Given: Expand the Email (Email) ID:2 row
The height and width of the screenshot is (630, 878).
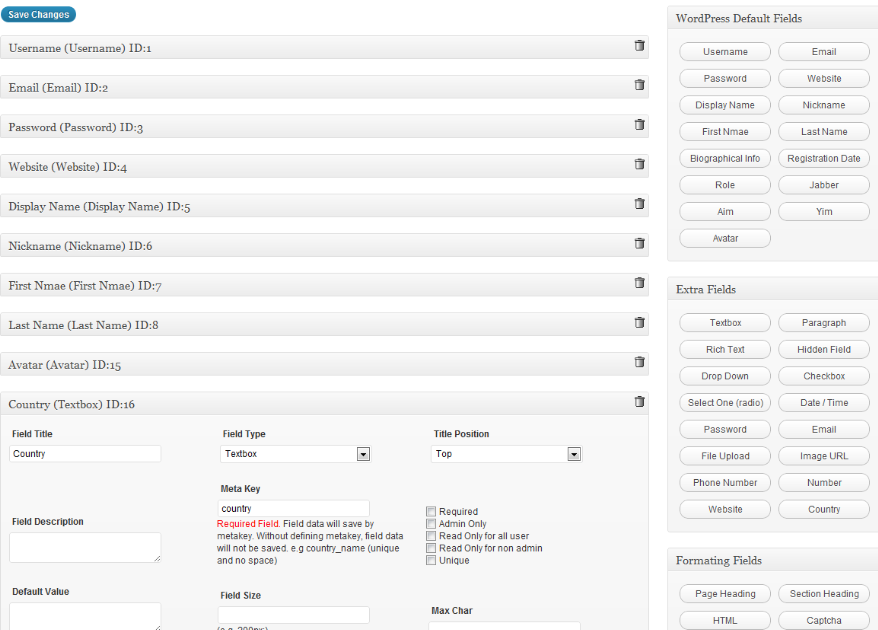Looking at the screenshot, I should coord(324,87).
